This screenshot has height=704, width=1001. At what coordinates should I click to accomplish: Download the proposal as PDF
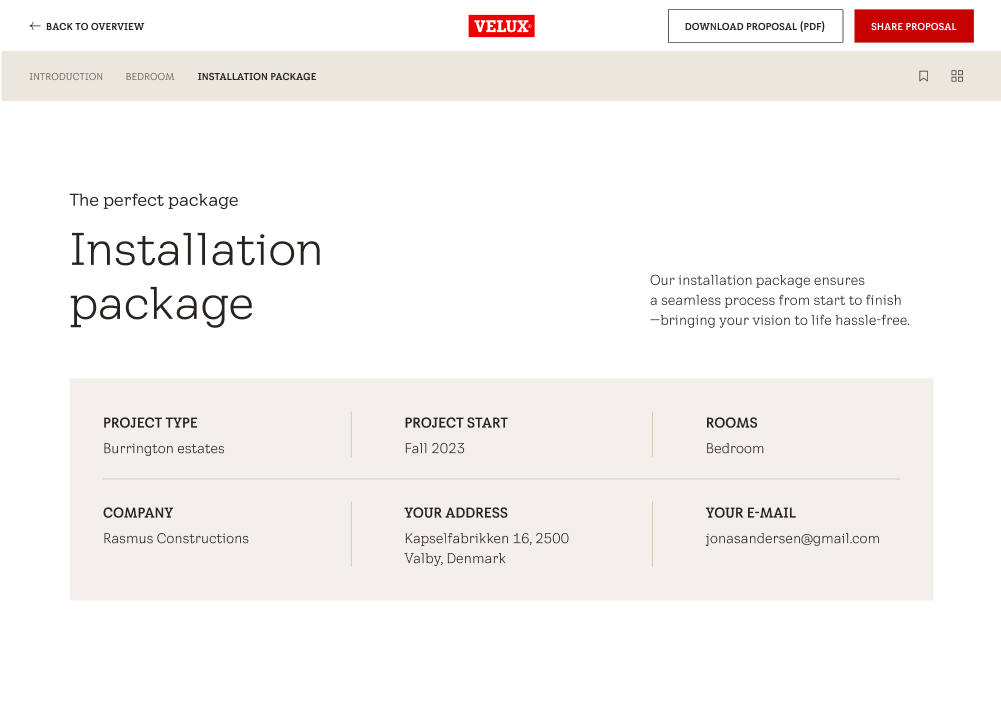[x=755, y=27]
